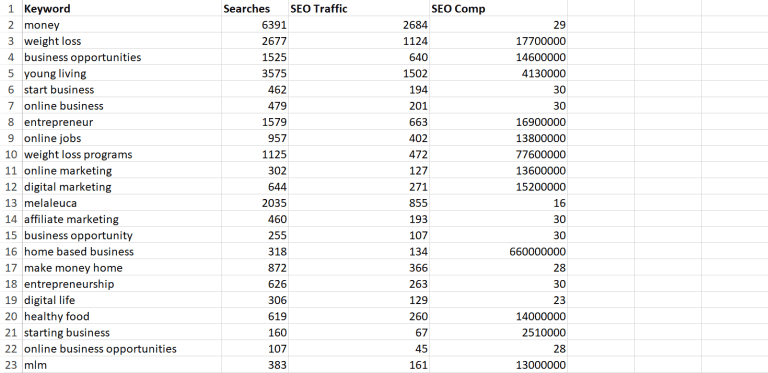Click the 'starting business' cell

pyautogui.click(x=121, y=331)
